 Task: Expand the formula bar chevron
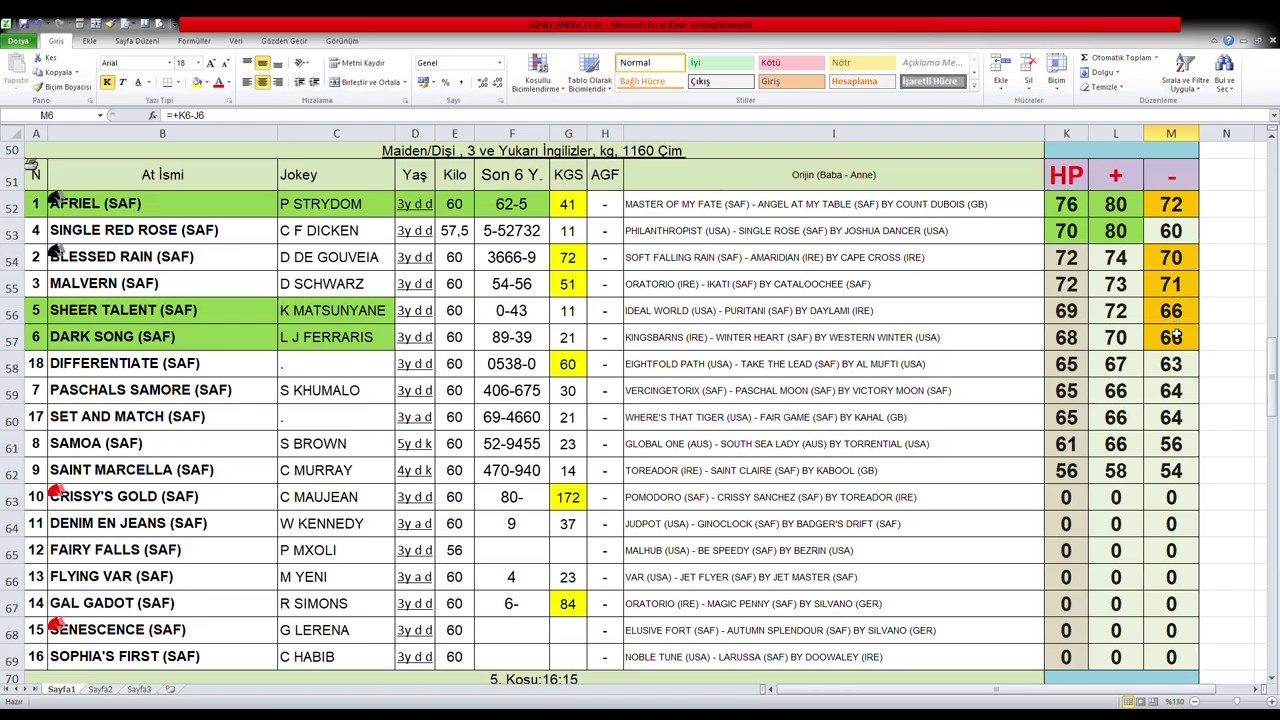pyautogui.click(x=1272, y=116)
